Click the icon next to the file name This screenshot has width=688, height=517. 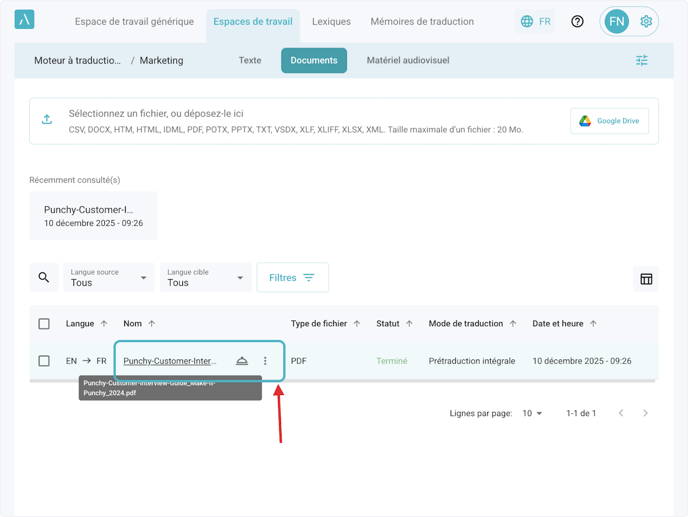[x=242, y=361]
